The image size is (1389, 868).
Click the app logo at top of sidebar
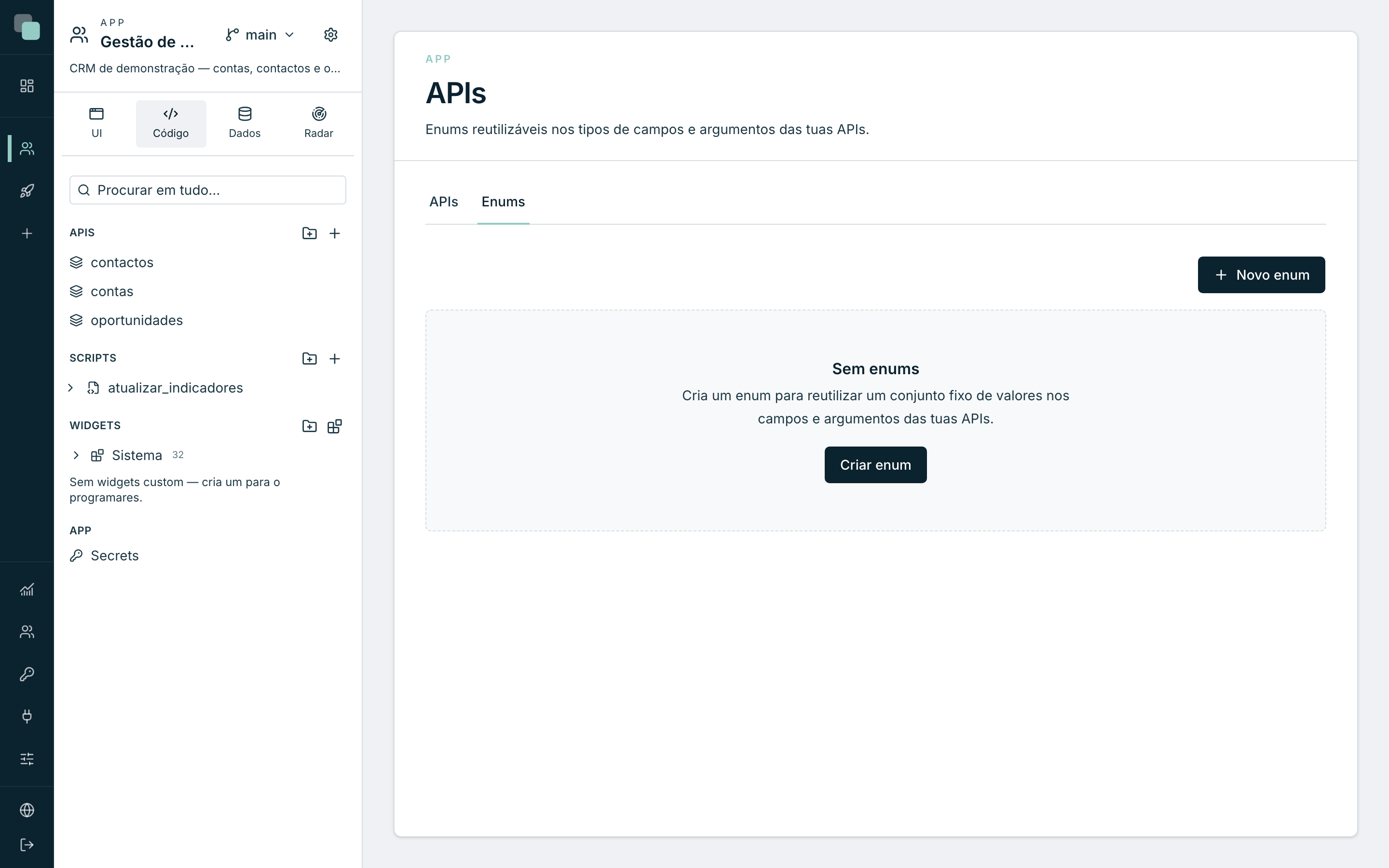click(x=27, y=27)
